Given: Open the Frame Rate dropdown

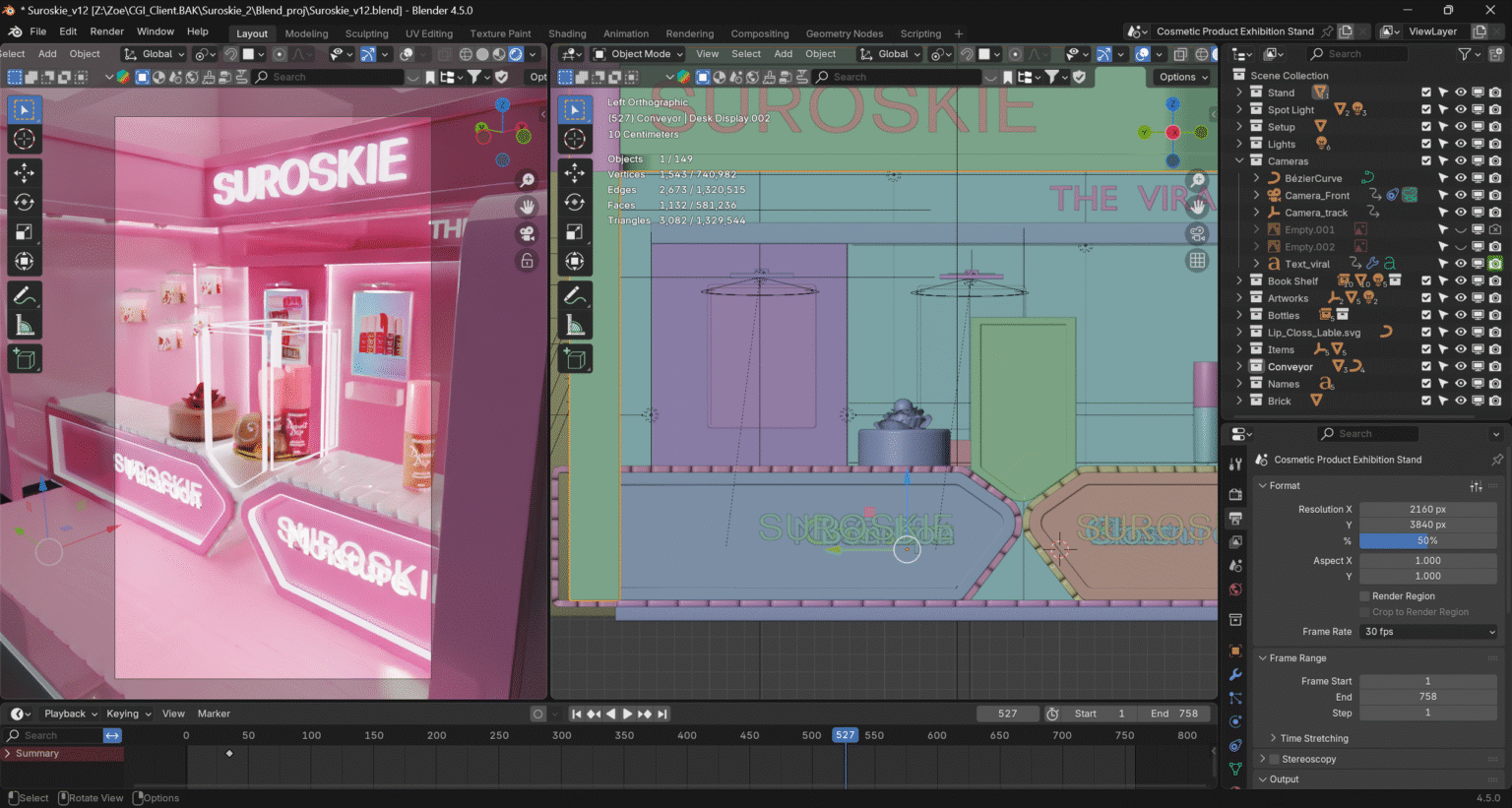Looking at the screenshot, I should [x=1427, y=632].
